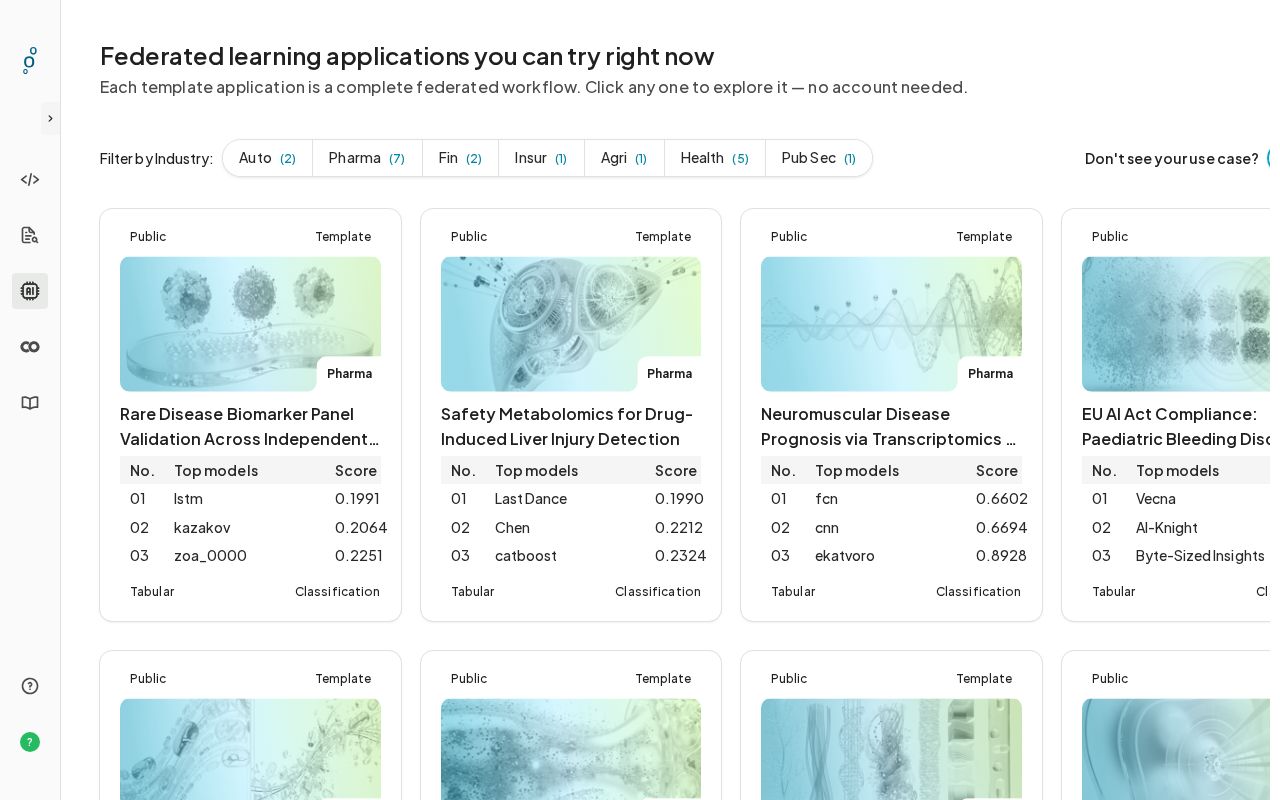
Task: Click the green question mark badge
Action: click(x=30, y=742)
